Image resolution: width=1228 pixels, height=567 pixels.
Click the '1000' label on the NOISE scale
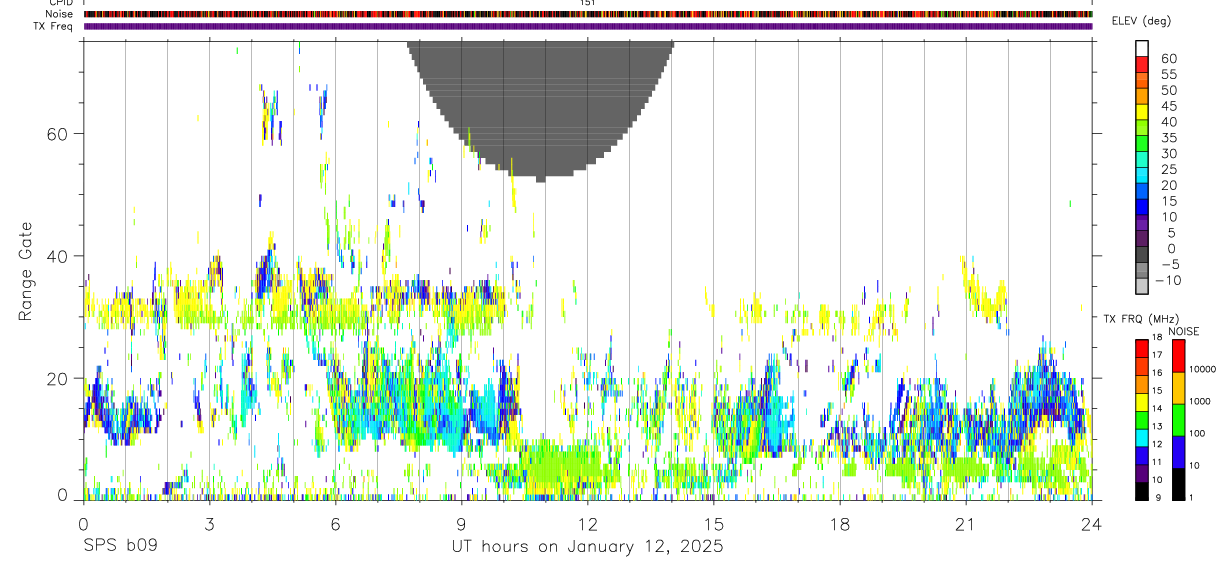tap(1202, 402)
